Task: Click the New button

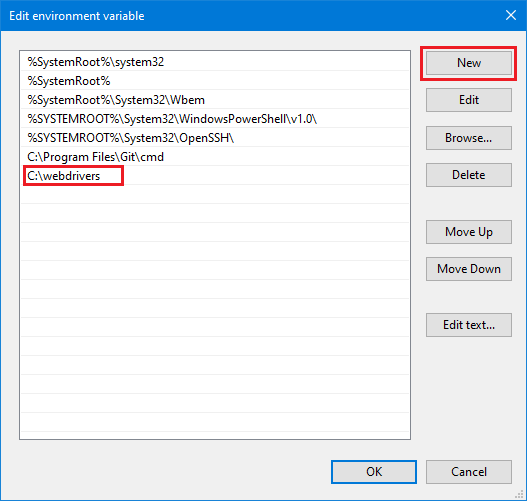Action: click(469, 63)
